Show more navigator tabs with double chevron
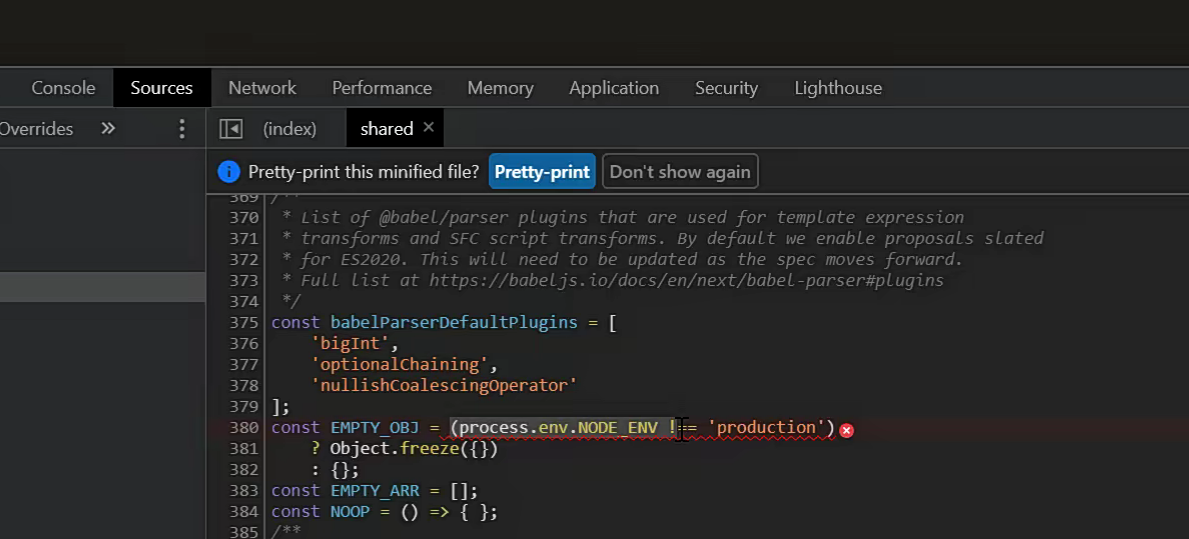Image resolution: width=1189 pixels, height=539 pixels. (108, 129)
